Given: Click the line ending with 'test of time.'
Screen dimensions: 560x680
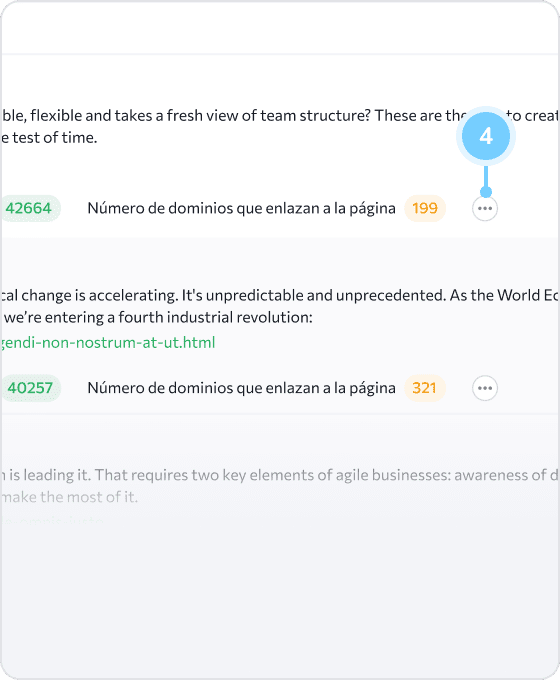Looking at the screenshot, I should tap(49, 138).
